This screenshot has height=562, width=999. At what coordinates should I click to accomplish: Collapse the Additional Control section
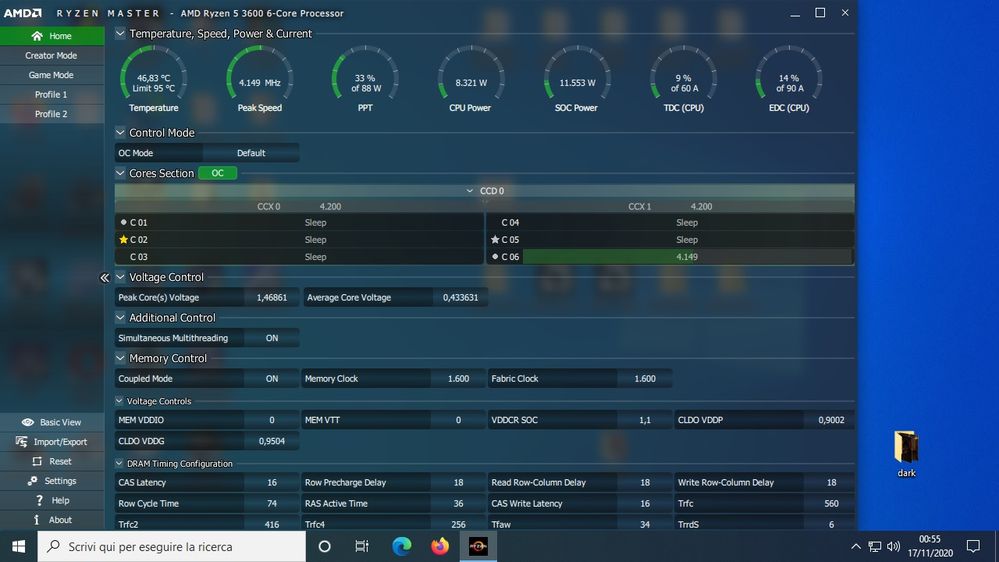click(x=120, y=317)
